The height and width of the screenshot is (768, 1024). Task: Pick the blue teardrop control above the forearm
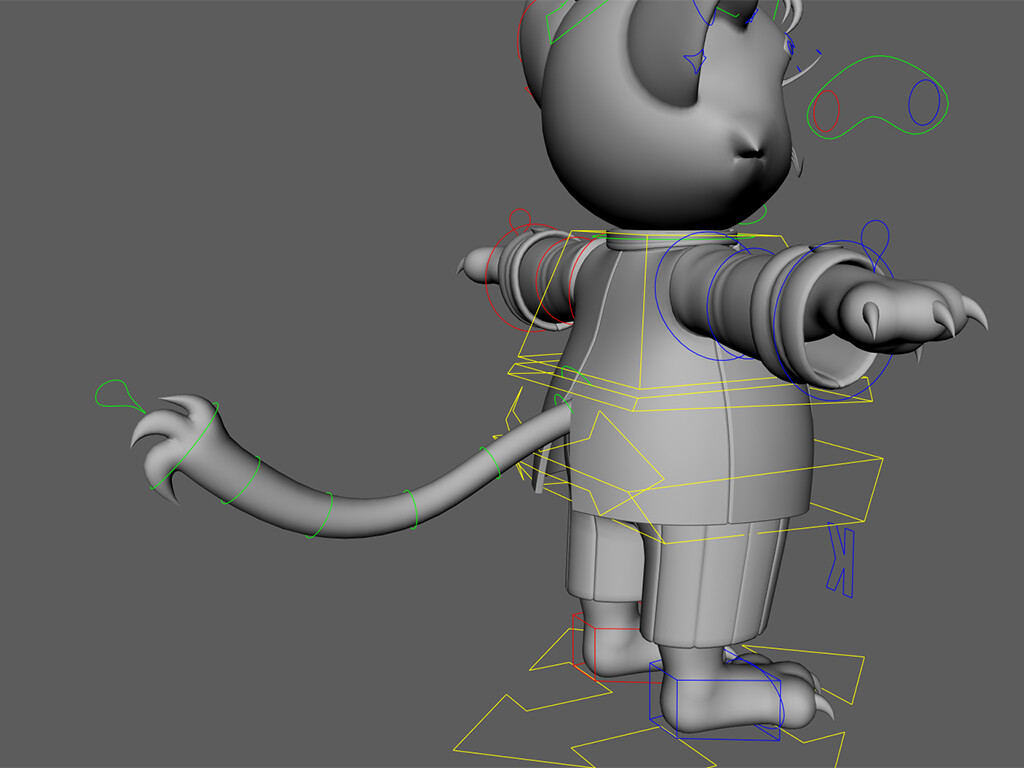point(875,244)
